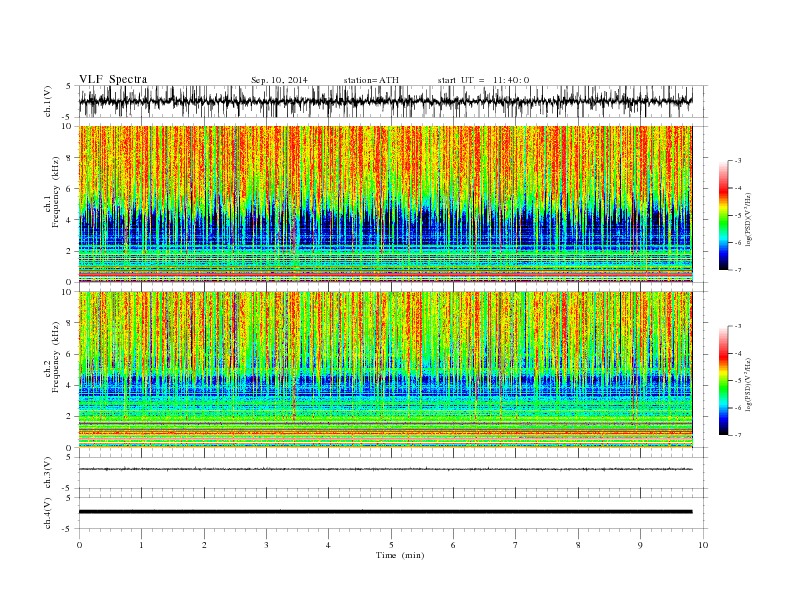Click the ch.3 voltage waveform trace
The width and height of the screenshot is (792, 612).
tap(385, 469)
